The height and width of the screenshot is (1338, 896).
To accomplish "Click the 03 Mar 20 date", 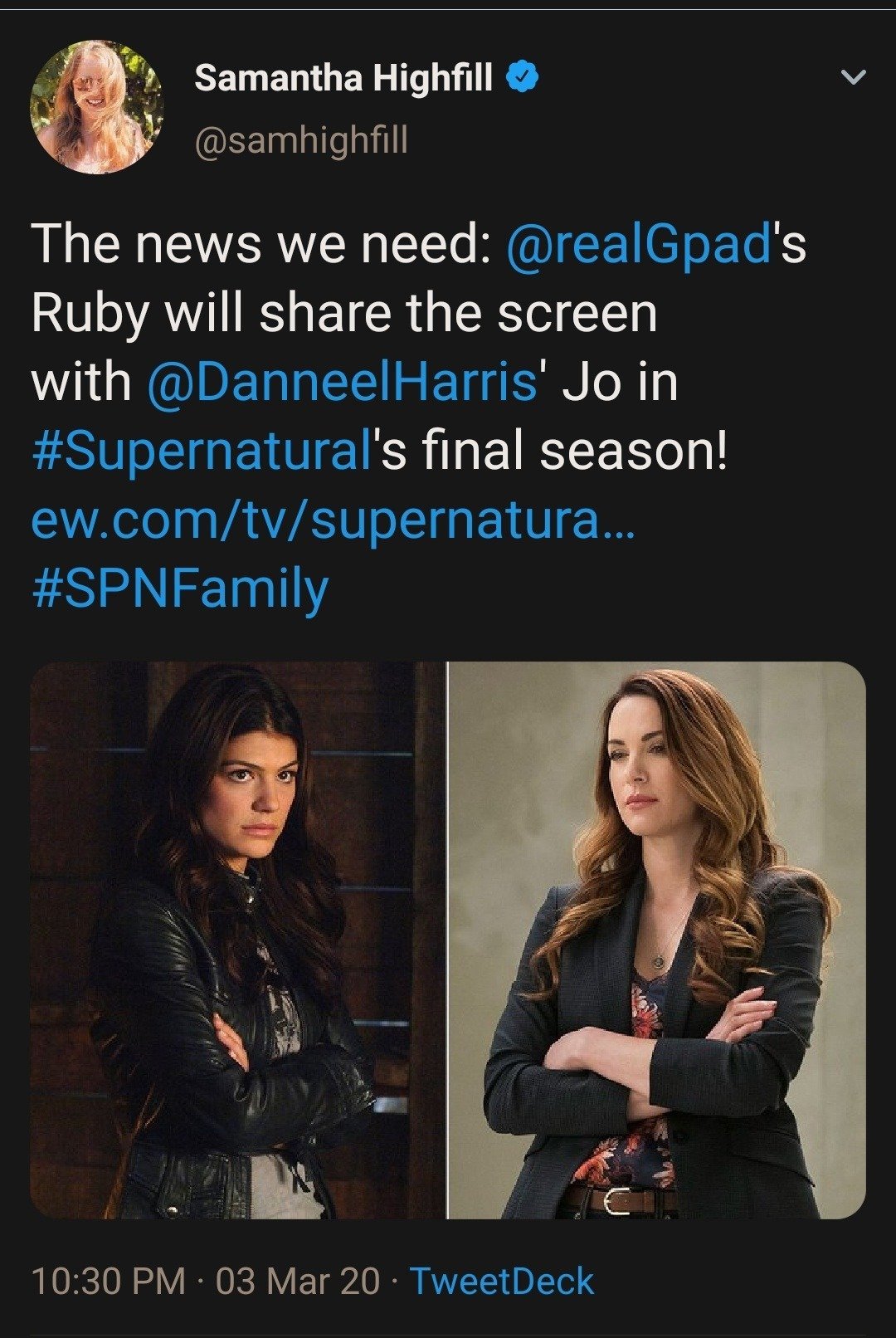I will [x=298, y=1281].
